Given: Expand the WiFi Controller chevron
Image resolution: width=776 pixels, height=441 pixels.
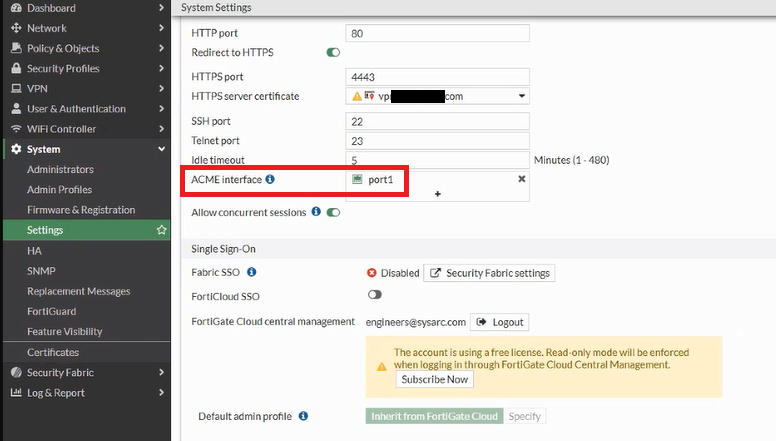Looking at the screenshot, I should [x=161, y=129].
